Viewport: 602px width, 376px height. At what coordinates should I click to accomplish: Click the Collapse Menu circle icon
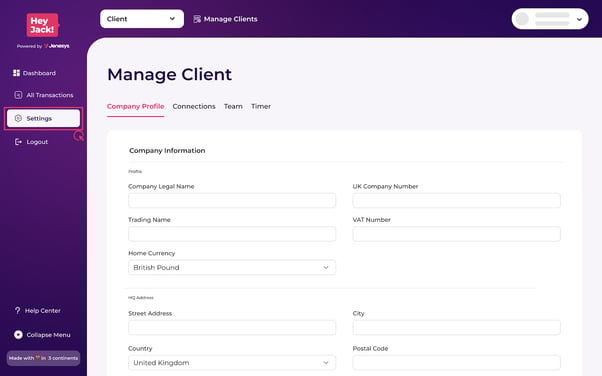18,335
